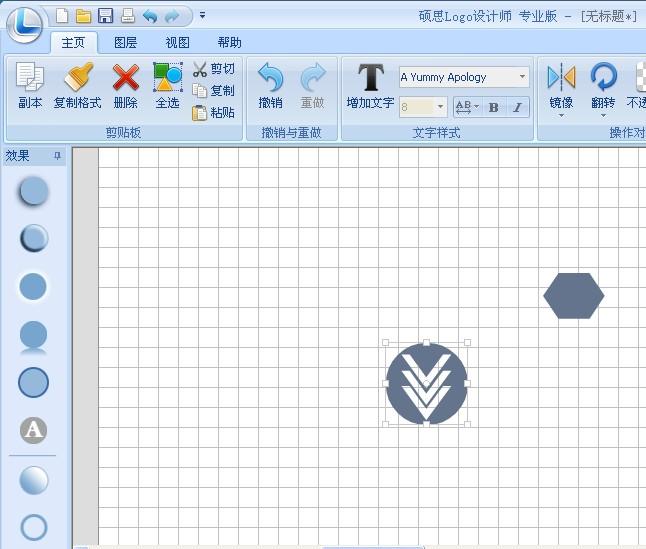This screenshot has height=549, width=646.
Task: Click the 撤销 undo arrow in ribbon
Action: 270,79
